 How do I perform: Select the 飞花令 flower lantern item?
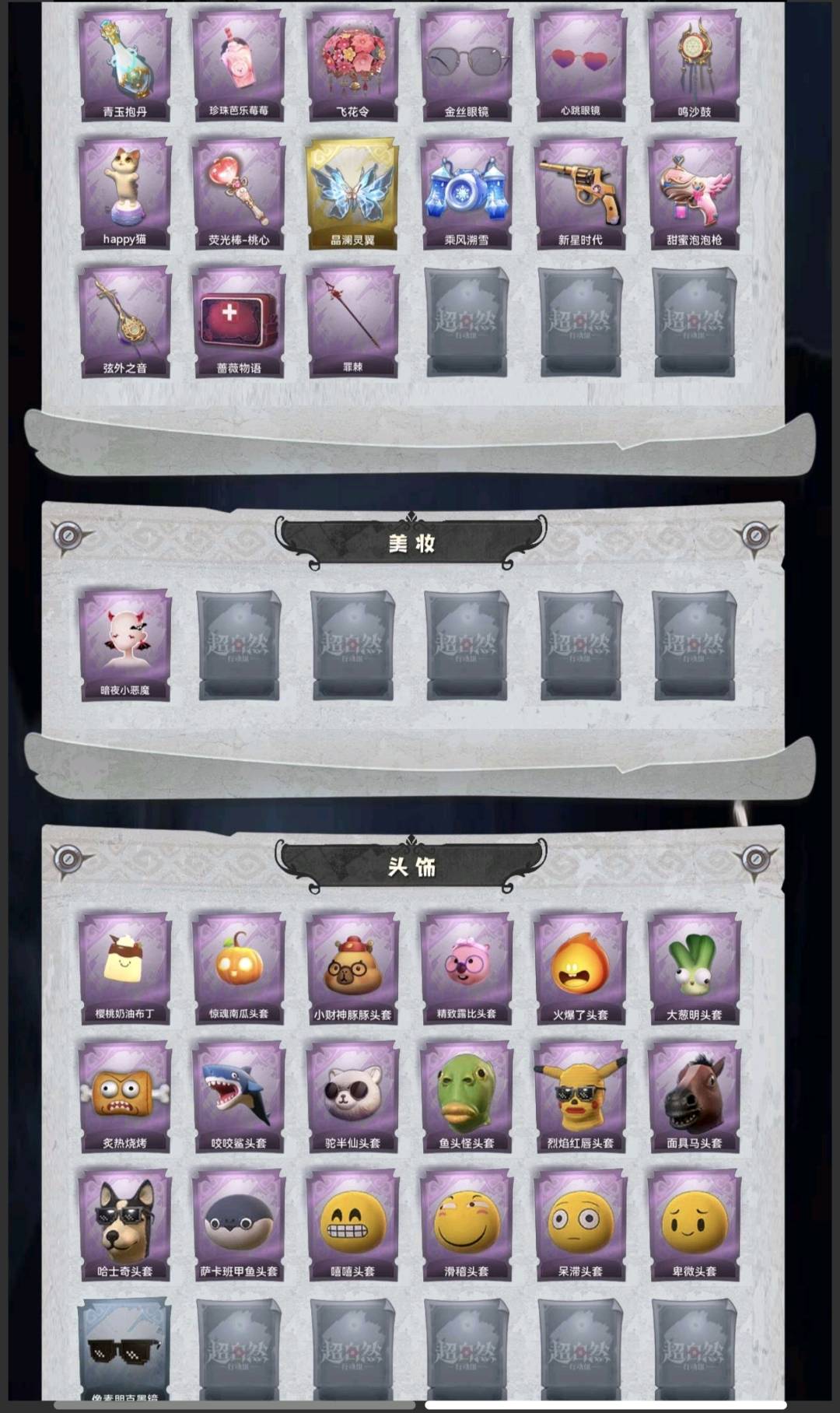point(352,66)
